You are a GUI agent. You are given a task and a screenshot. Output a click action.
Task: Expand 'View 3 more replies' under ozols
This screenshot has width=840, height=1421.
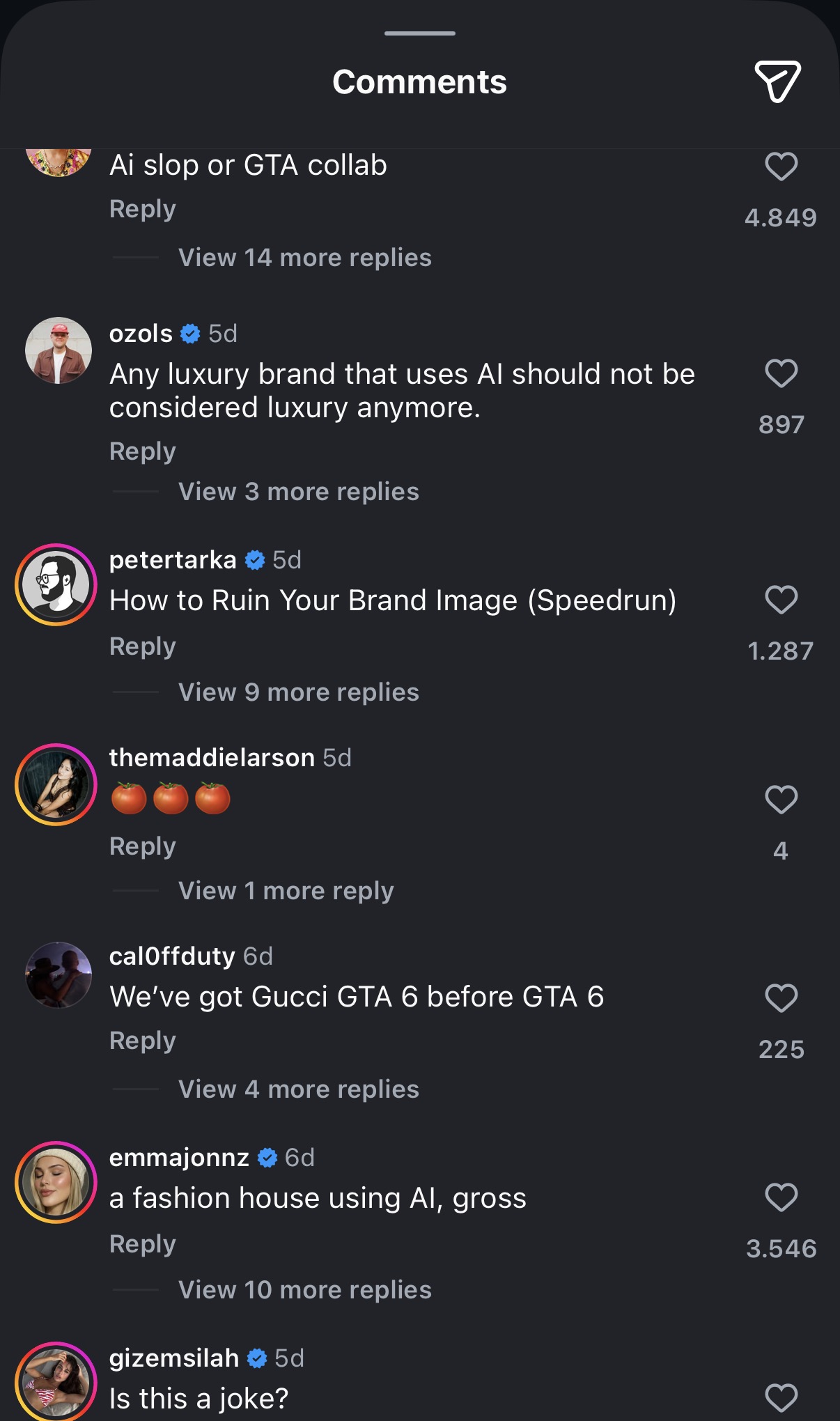pos(298,492)
